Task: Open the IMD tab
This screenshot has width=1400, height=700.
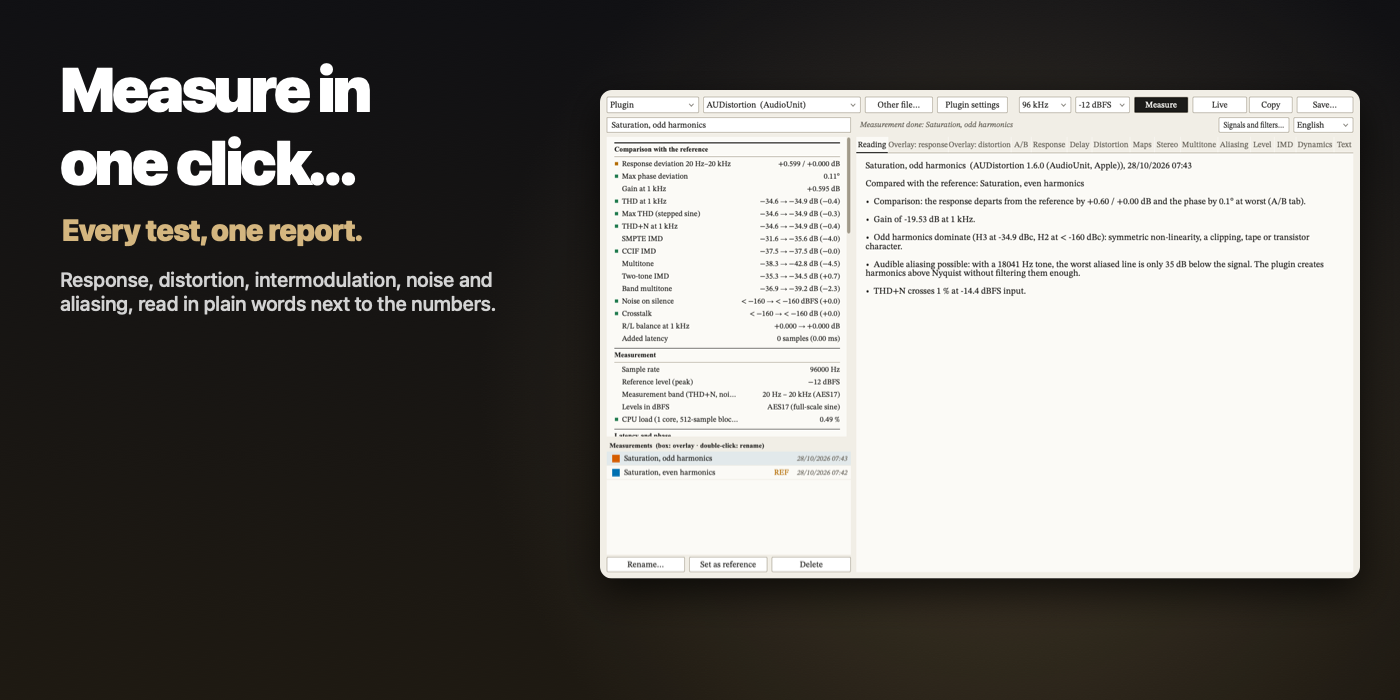Action: click(1285, 145)
